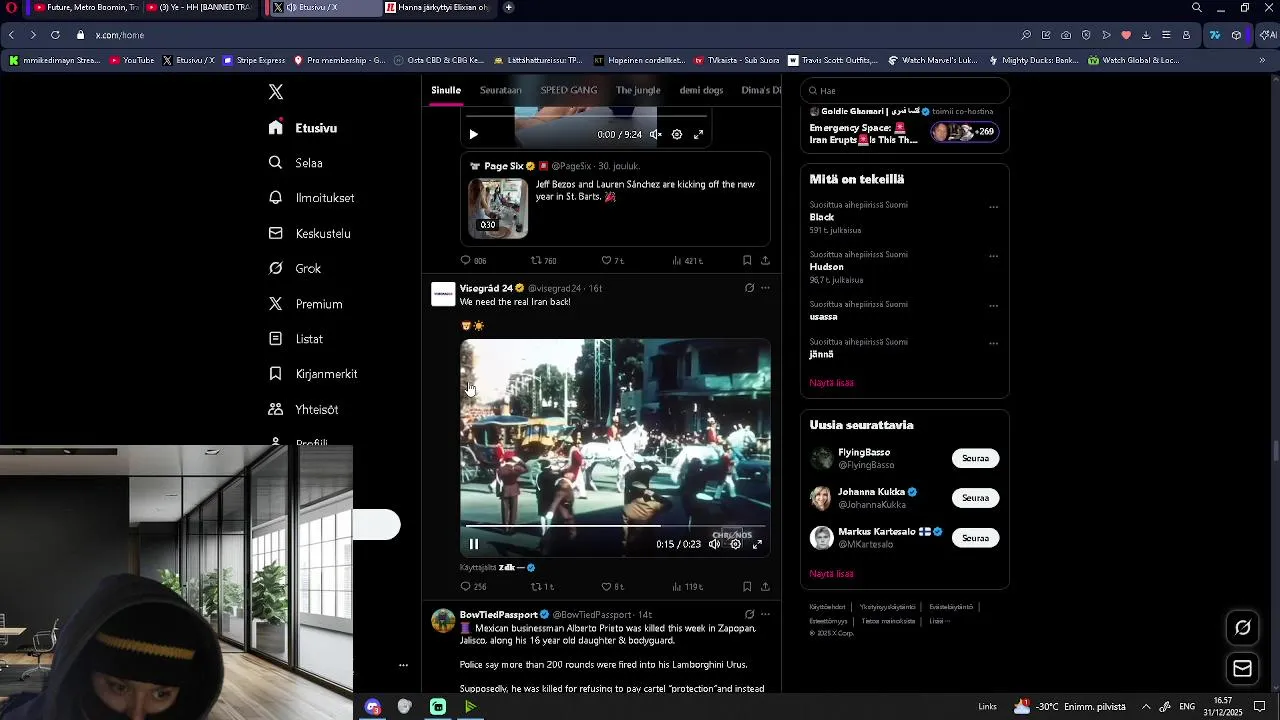The width and height of the screenshot is (1280, 720).
Task: Follow FlyingBasso
Action: pos(975,458)
